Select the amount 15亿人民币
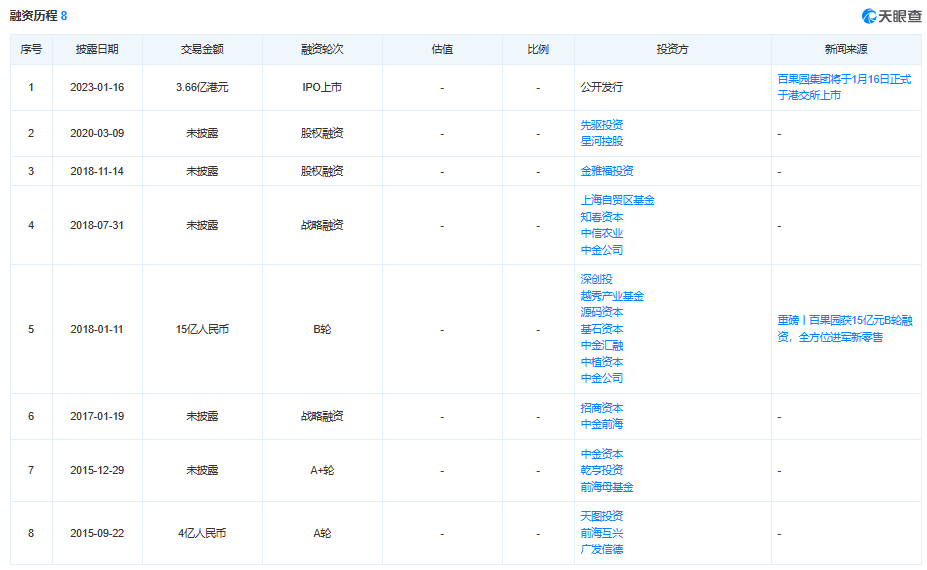This screenshot has height=570, width=927. (202, 329)
